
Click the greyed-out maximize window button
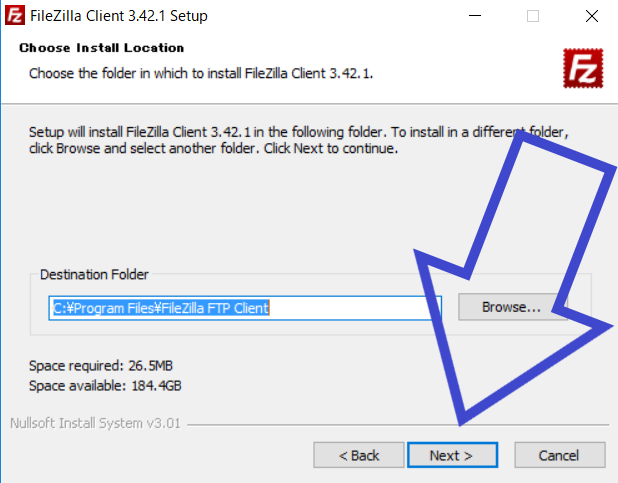pyautogui.click(x=533, y=16)
